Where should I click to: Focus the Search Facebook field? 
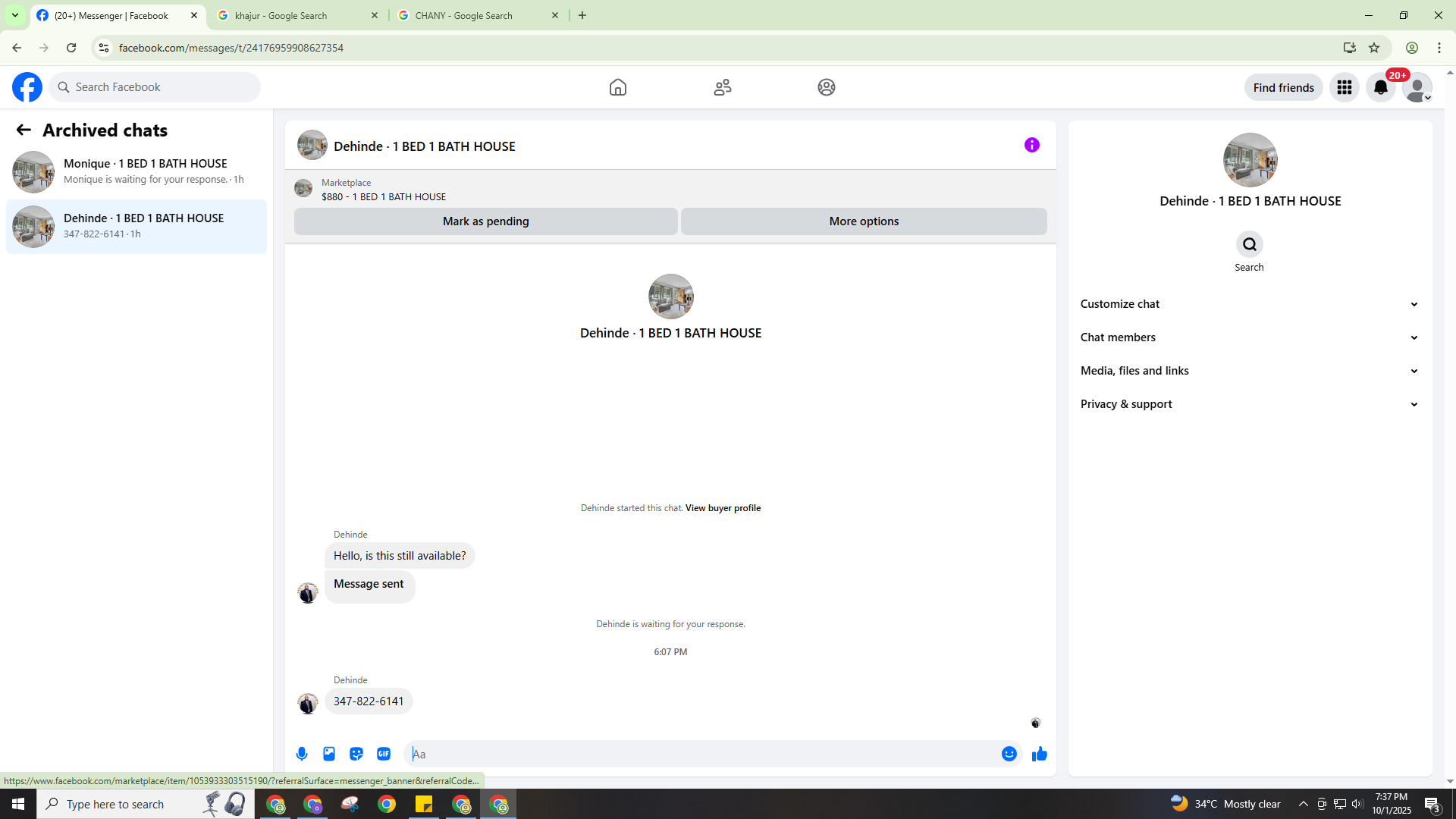[x=155, y=87]
